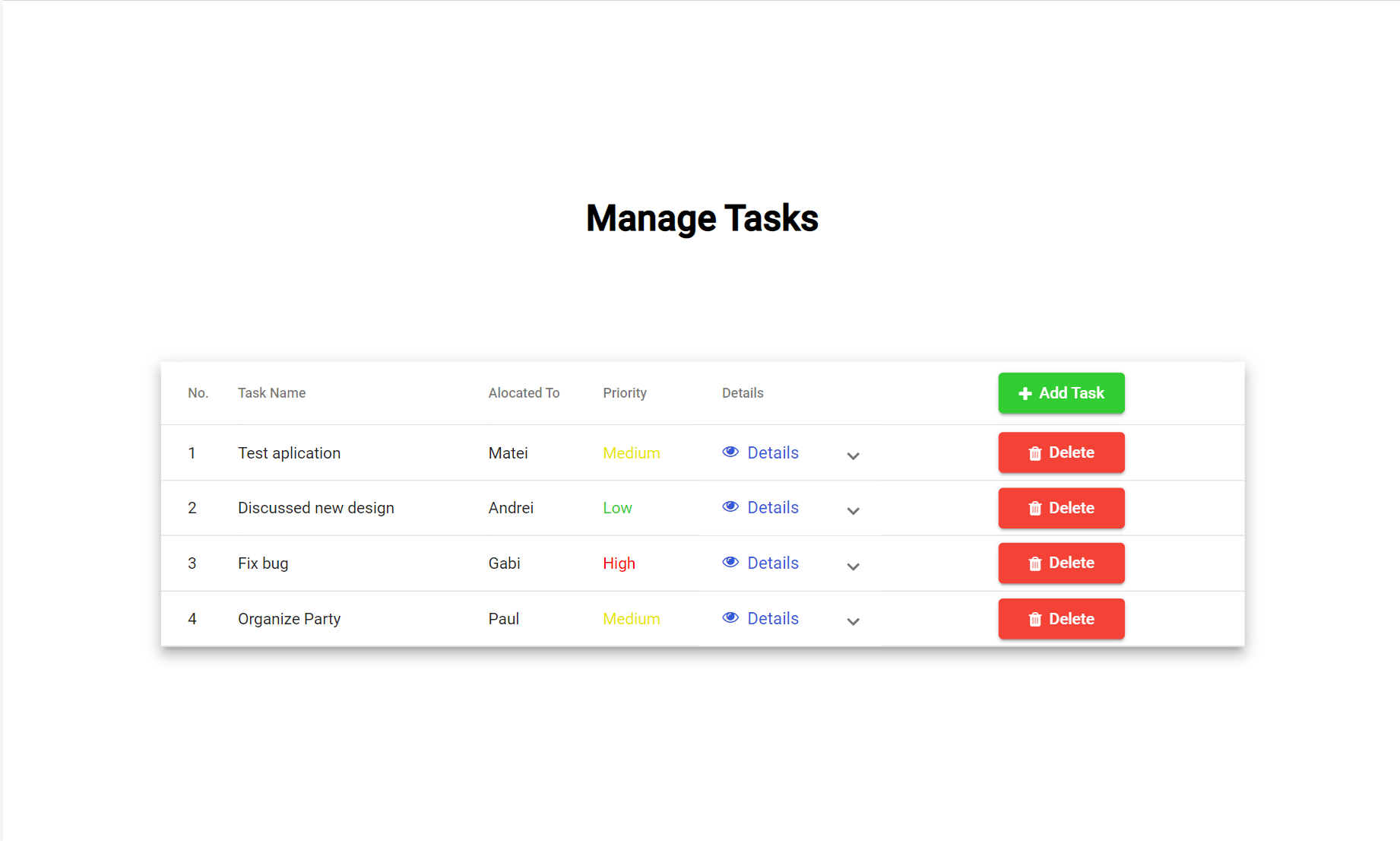This screenshot has width=1400, height=841.
Task: Expand the Test aplication row chevron
Action: 853,456
